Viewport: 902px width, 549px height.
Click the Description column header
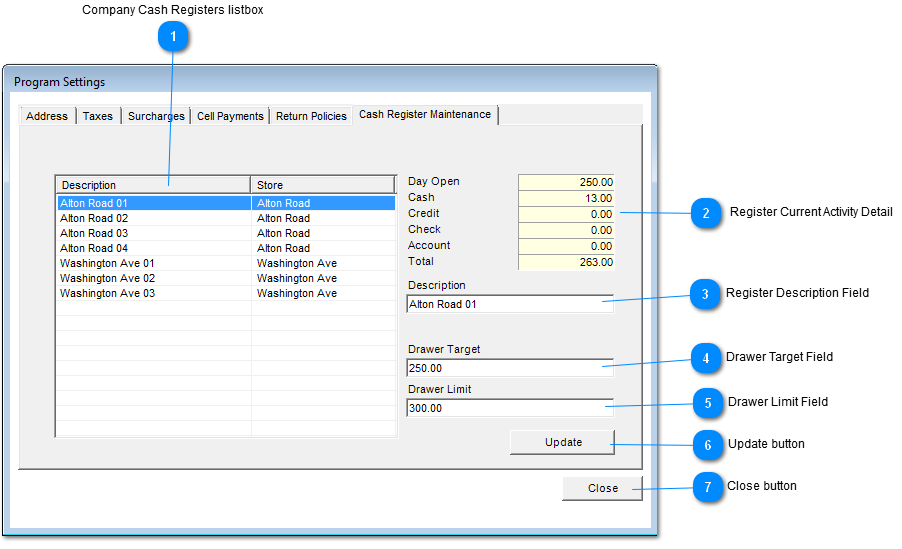coord(153,185)
